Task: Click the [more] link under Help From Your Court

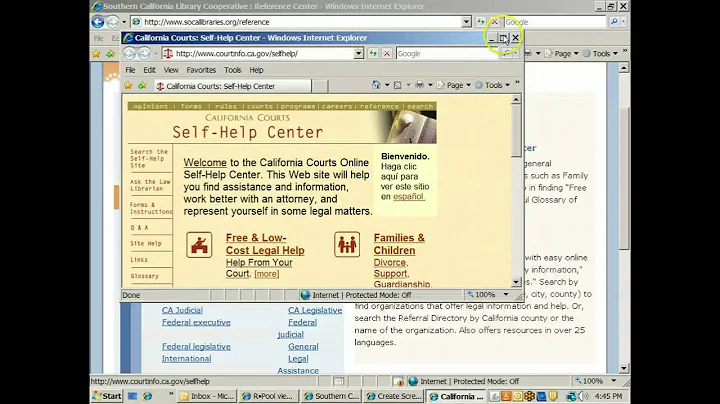Action: click(x=266, y=274)
